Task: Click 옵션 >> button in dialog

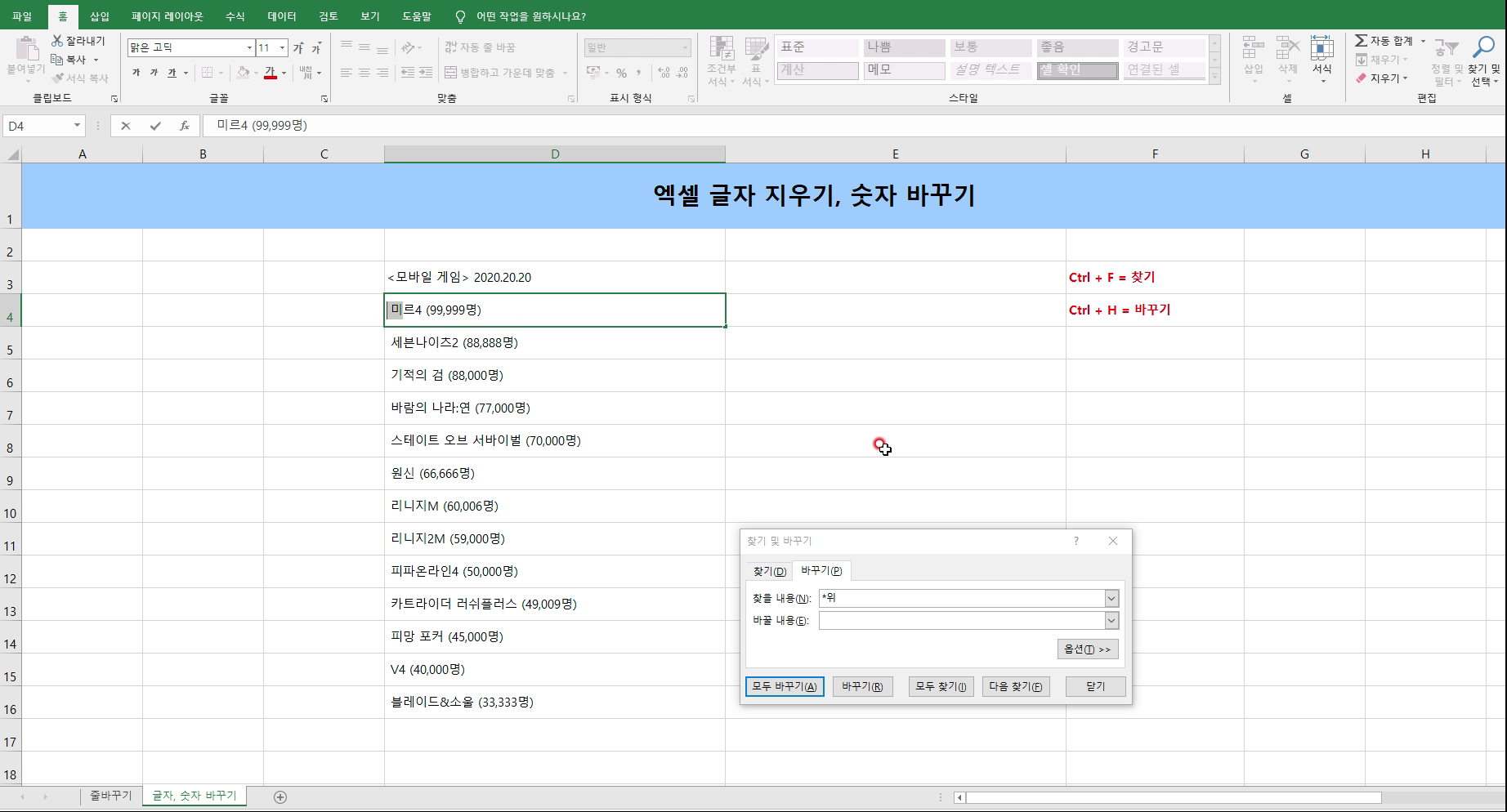Action: [x=1087, y=649]
